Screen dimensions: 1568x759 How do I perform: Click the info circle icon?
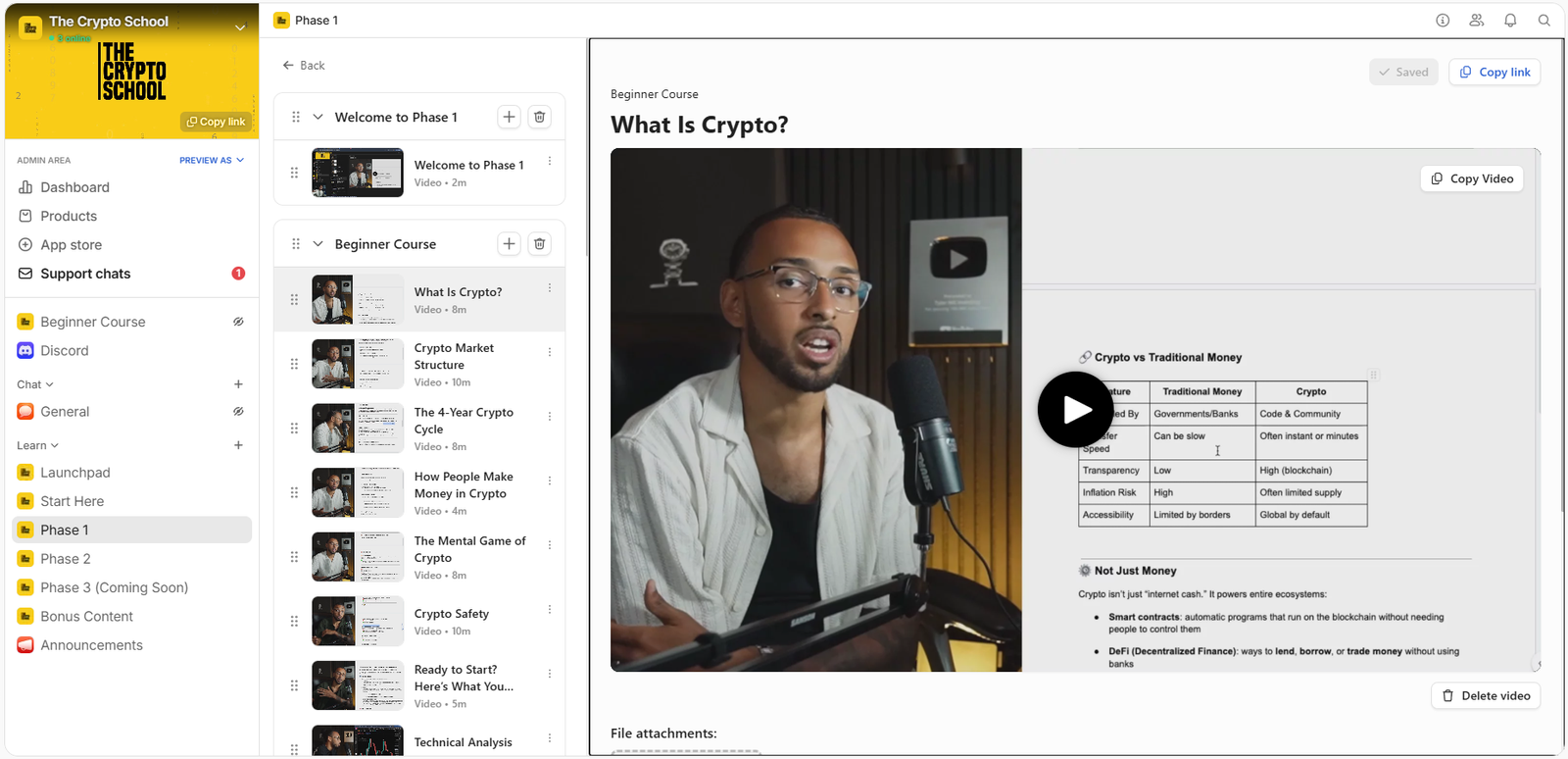coord(1443,21)
